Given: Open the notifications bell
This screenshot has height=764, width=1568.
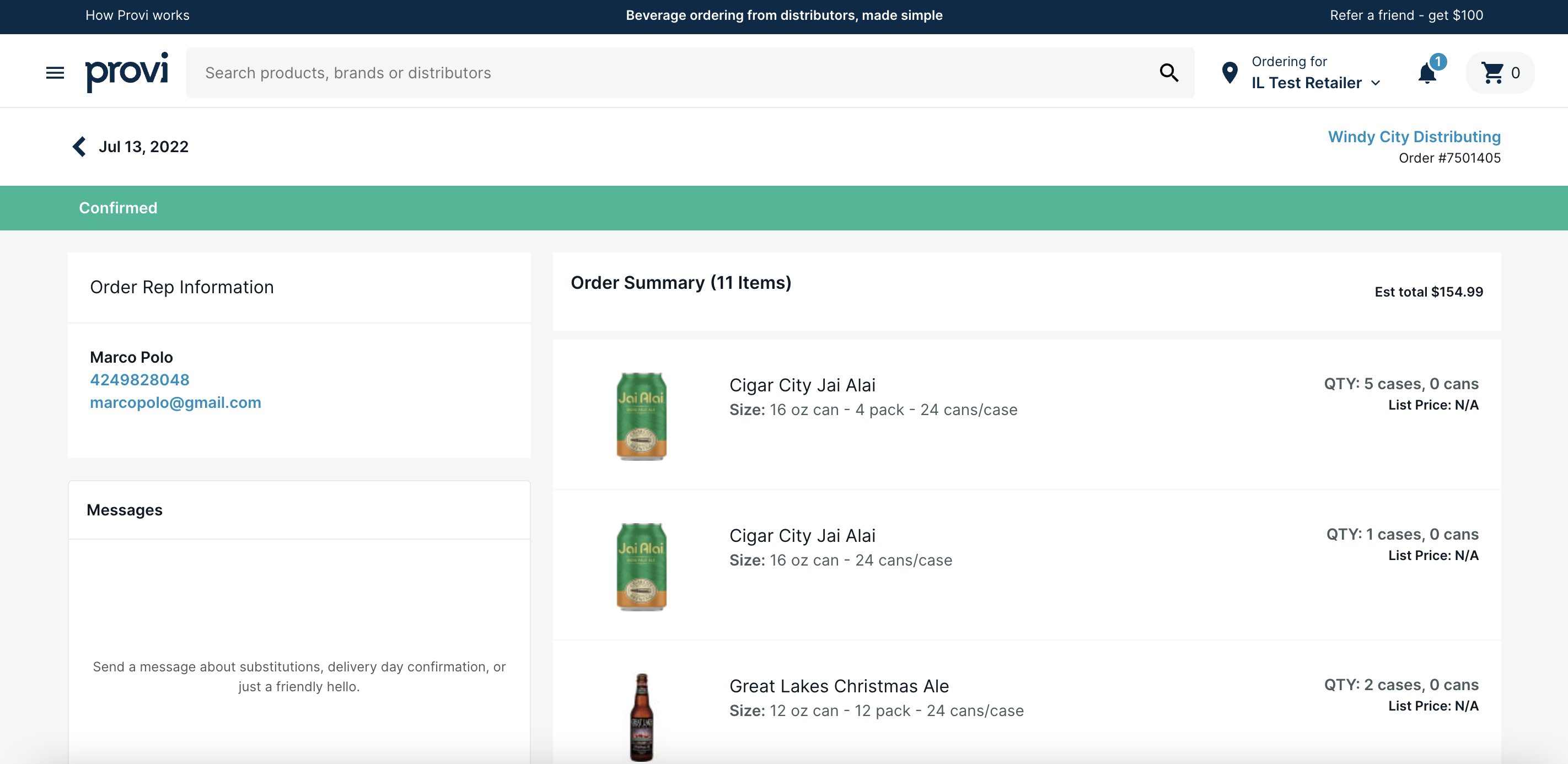Looking at the screenshot, I should coord(1427,74).
